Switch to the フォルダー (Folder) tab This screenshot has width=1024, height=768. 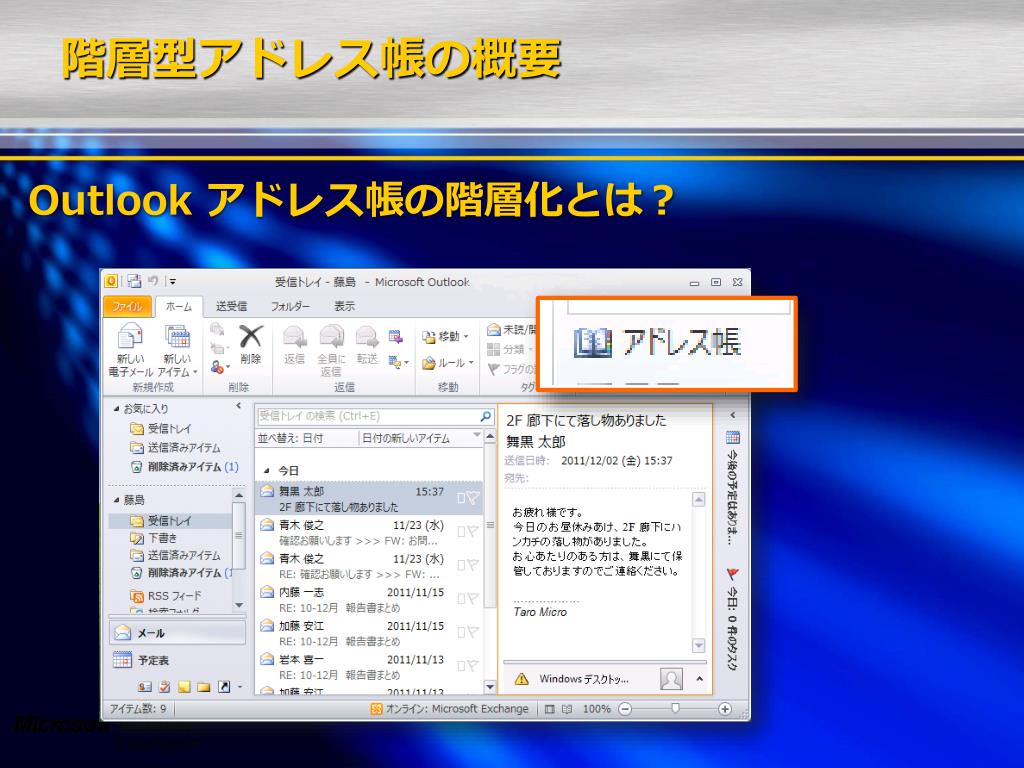(x=291, y=306)
